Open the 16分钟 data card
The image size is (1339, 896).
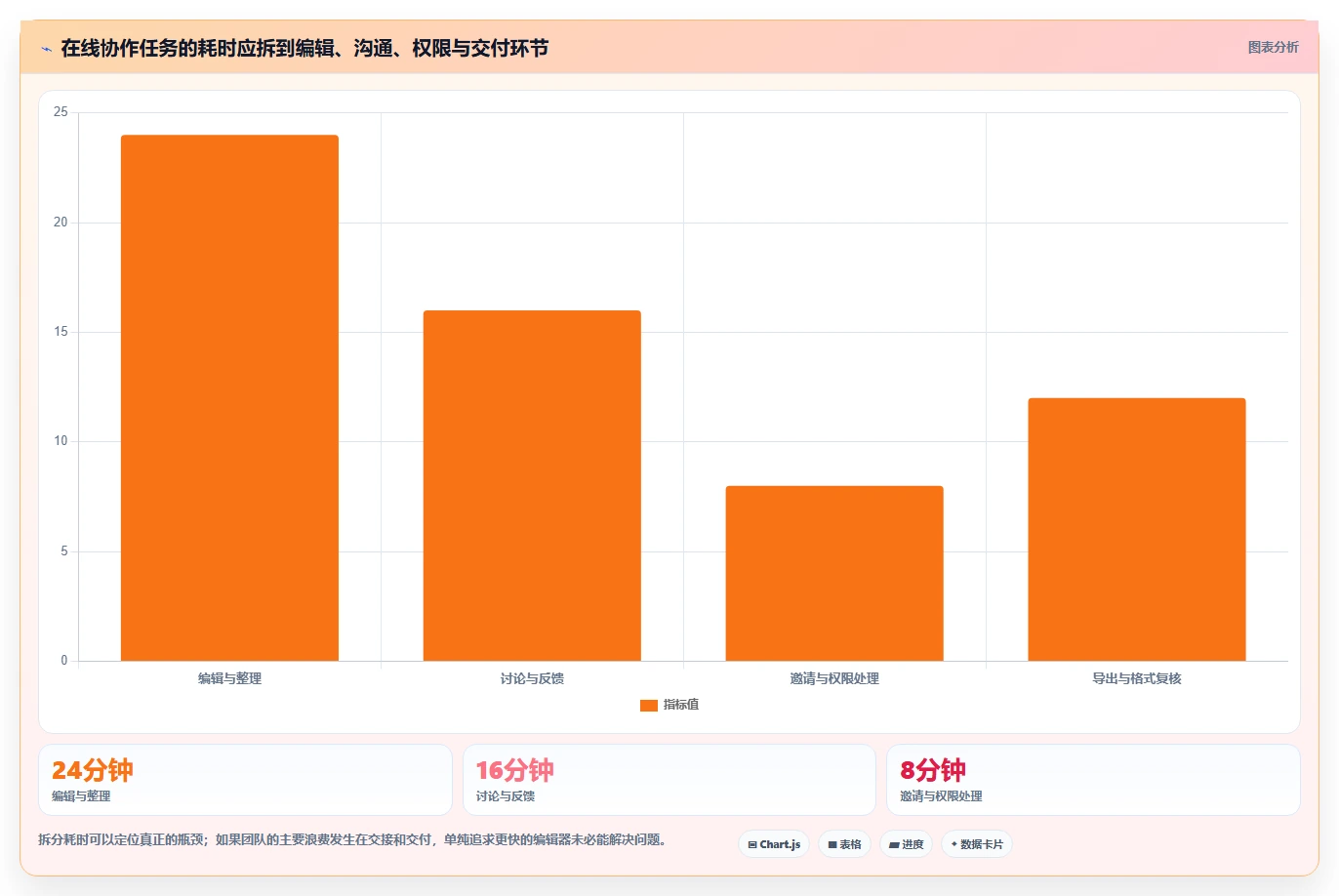tap(669, 780)
